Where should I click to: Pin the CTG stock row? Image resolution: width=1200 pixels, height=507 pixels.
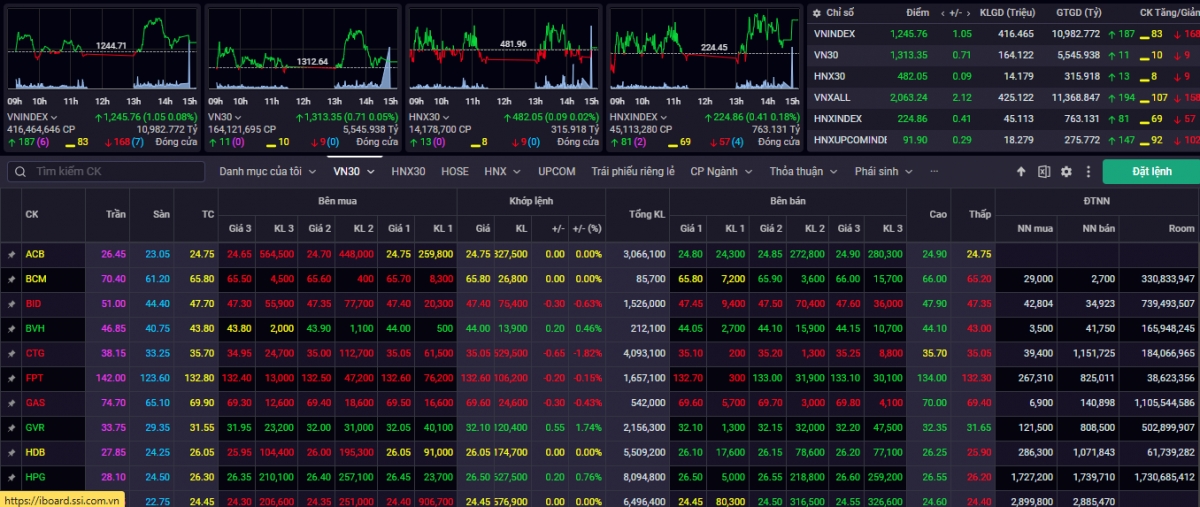click(11, 353)
